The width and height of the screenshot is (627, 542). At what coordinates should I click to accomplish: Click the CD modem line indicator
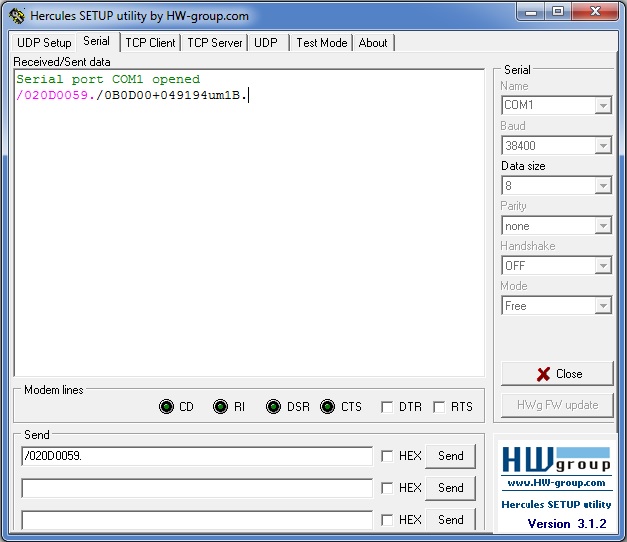pyautogui.click(x=166, y=406)
